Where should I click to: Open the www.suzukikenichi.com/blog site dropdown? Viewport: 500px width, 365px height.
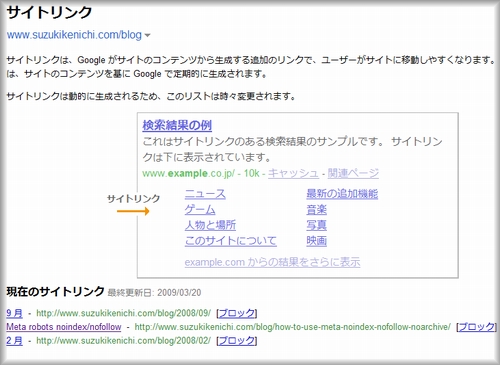[x=78, y=35]
